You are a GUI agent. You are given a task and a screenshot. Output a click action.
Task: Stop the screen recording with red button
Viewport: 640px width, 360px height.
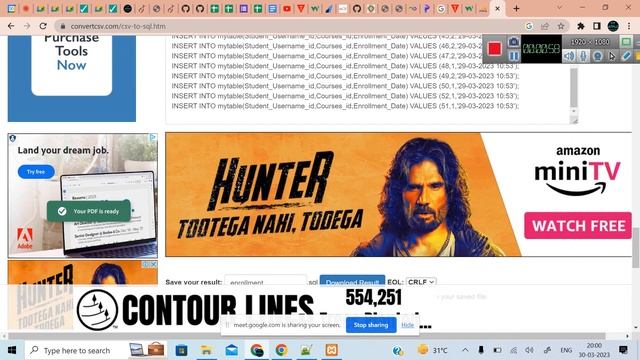(x=495, y=49)
